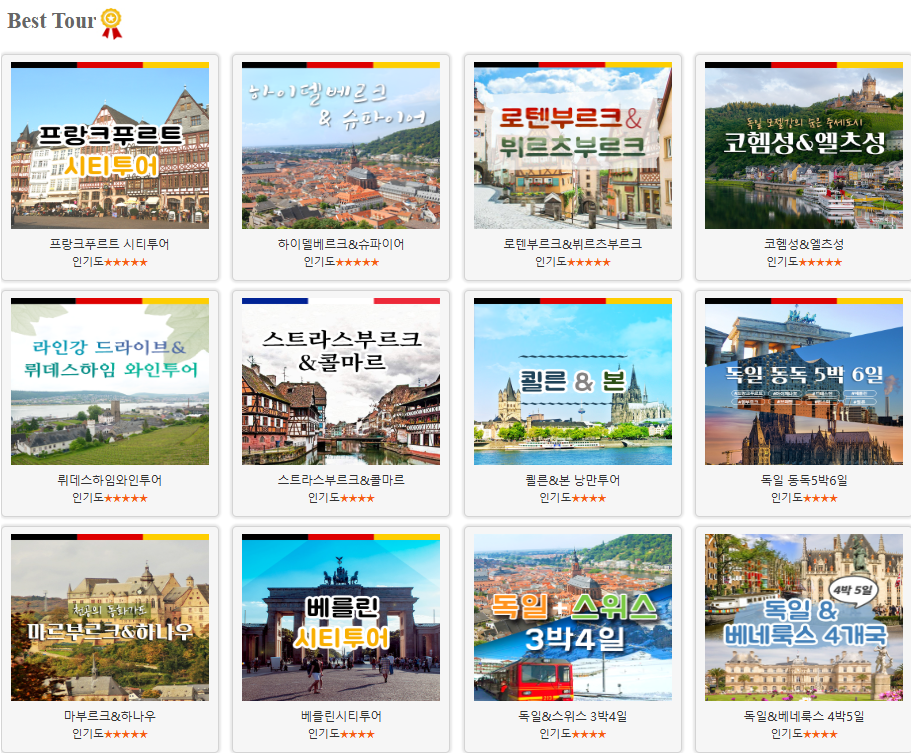This screenshot has width=911, height=753.
Task: Open the 로텐부르크 & 뷔르츠부르크 tour image
Action: (x=573, y=145)
